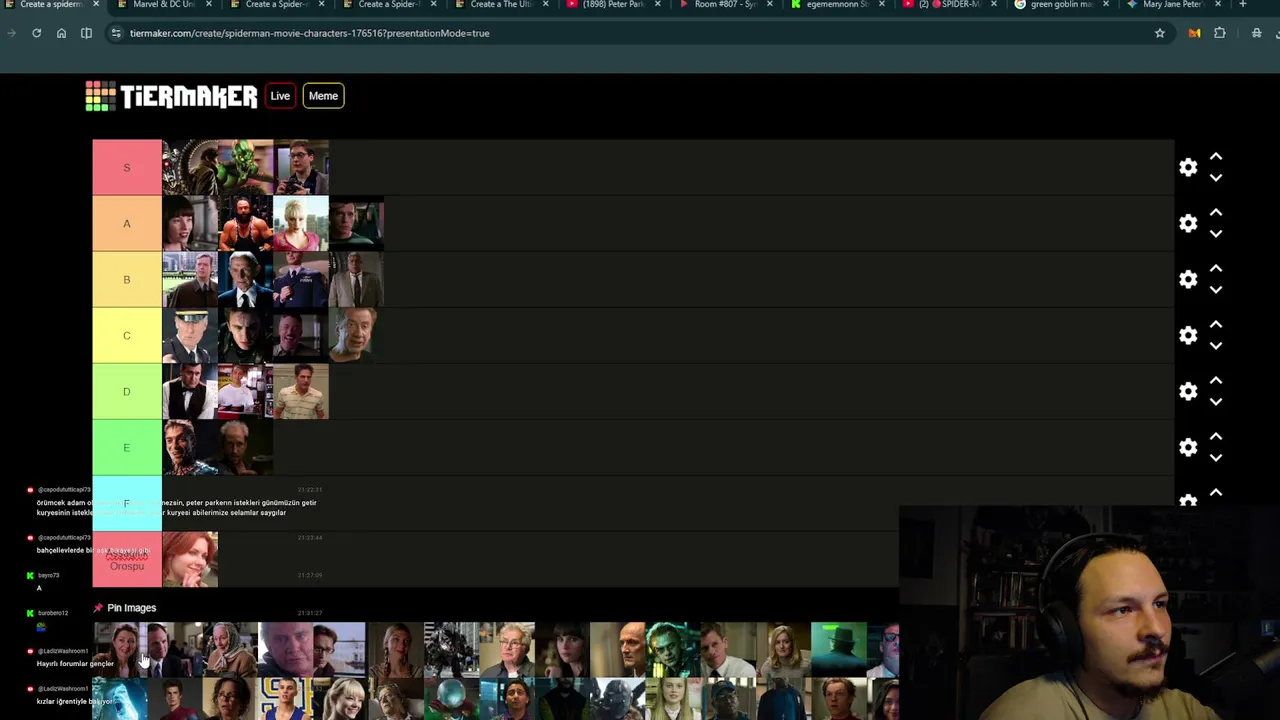Click the pin icon beside Pin Images

tap(98, 608)
